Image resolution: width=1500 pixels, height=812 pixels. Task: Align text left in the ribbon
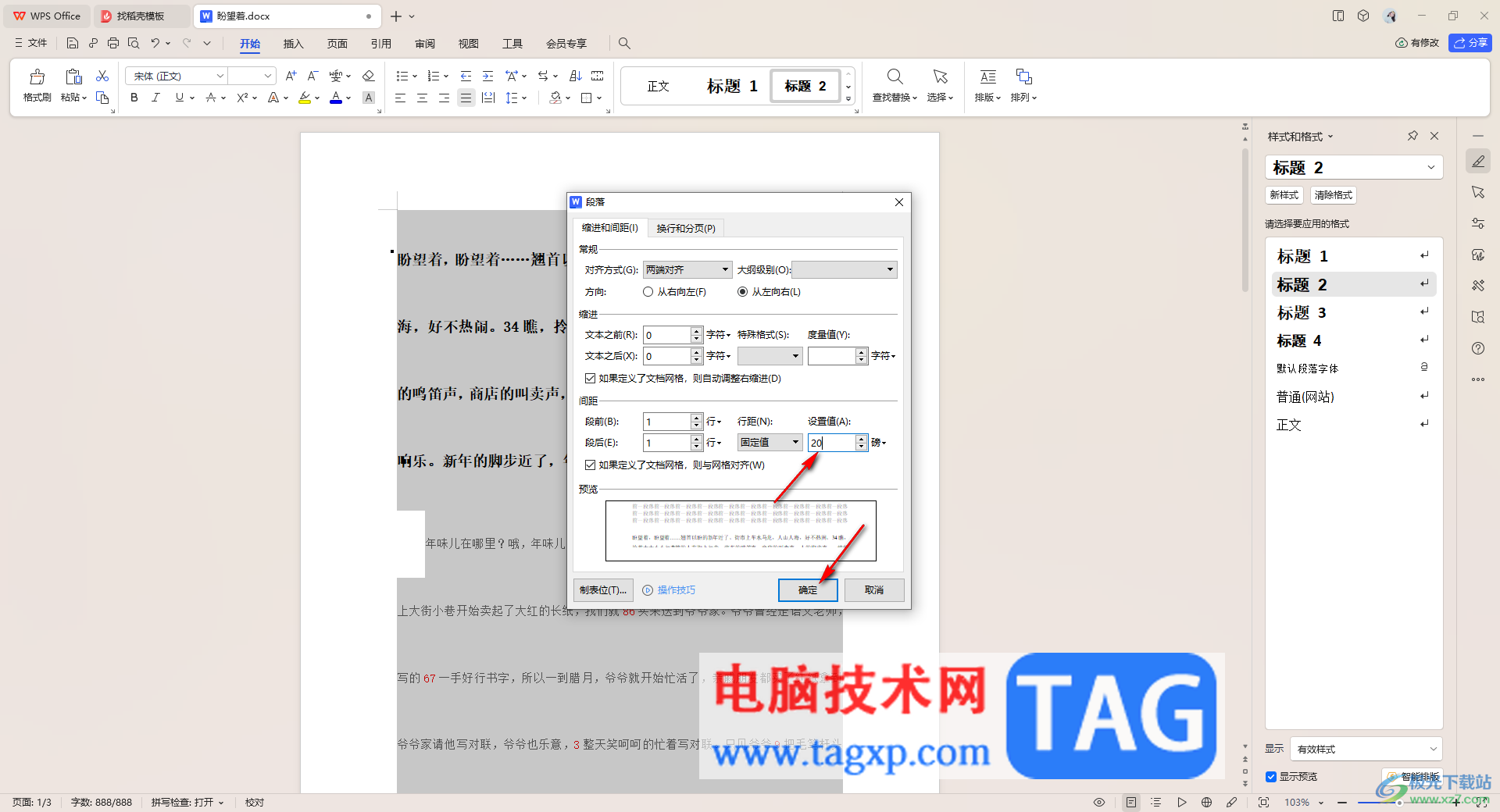pos(400,98)
